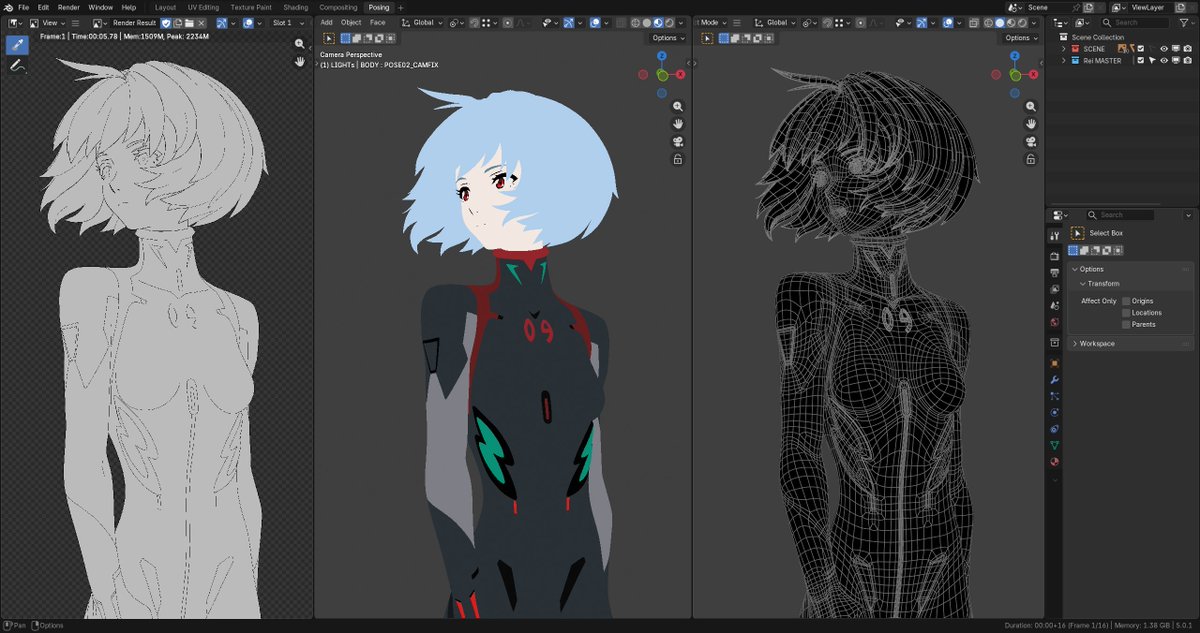
Task: Open the Particles properties tab
Action: coord(1054,396)
